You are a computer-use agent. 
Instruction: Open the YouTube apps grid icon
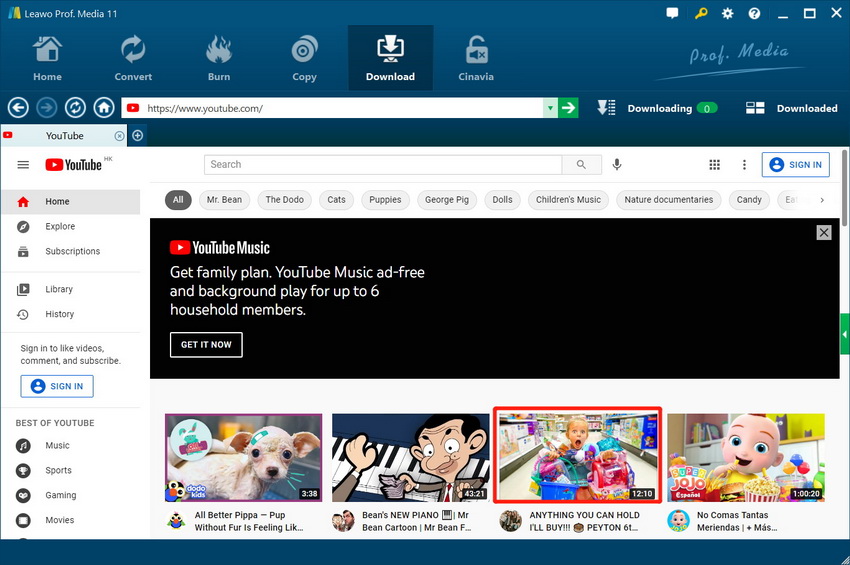click(714, 165)
